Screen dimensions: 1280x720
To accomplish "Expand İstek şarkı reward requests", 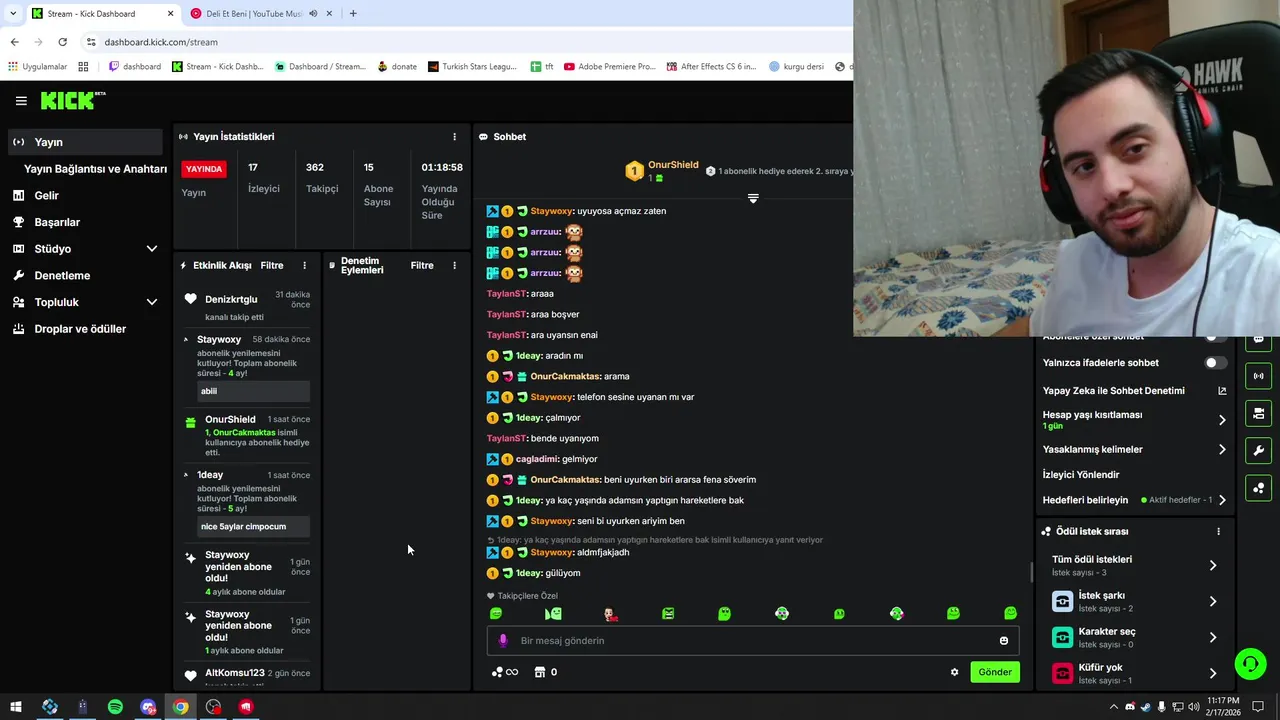I will click(x=1213, y=602).
